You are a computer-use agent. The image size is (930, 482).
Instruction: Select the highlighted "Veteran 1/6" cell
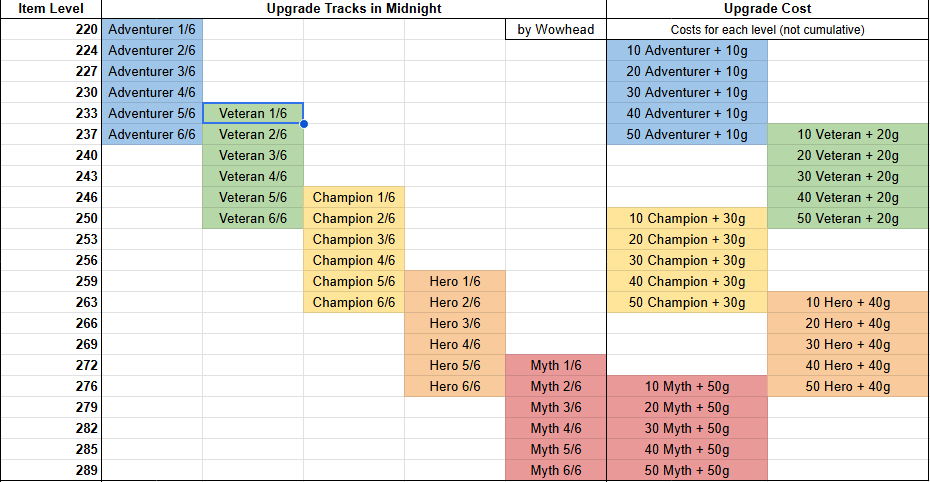coord(252,113)
